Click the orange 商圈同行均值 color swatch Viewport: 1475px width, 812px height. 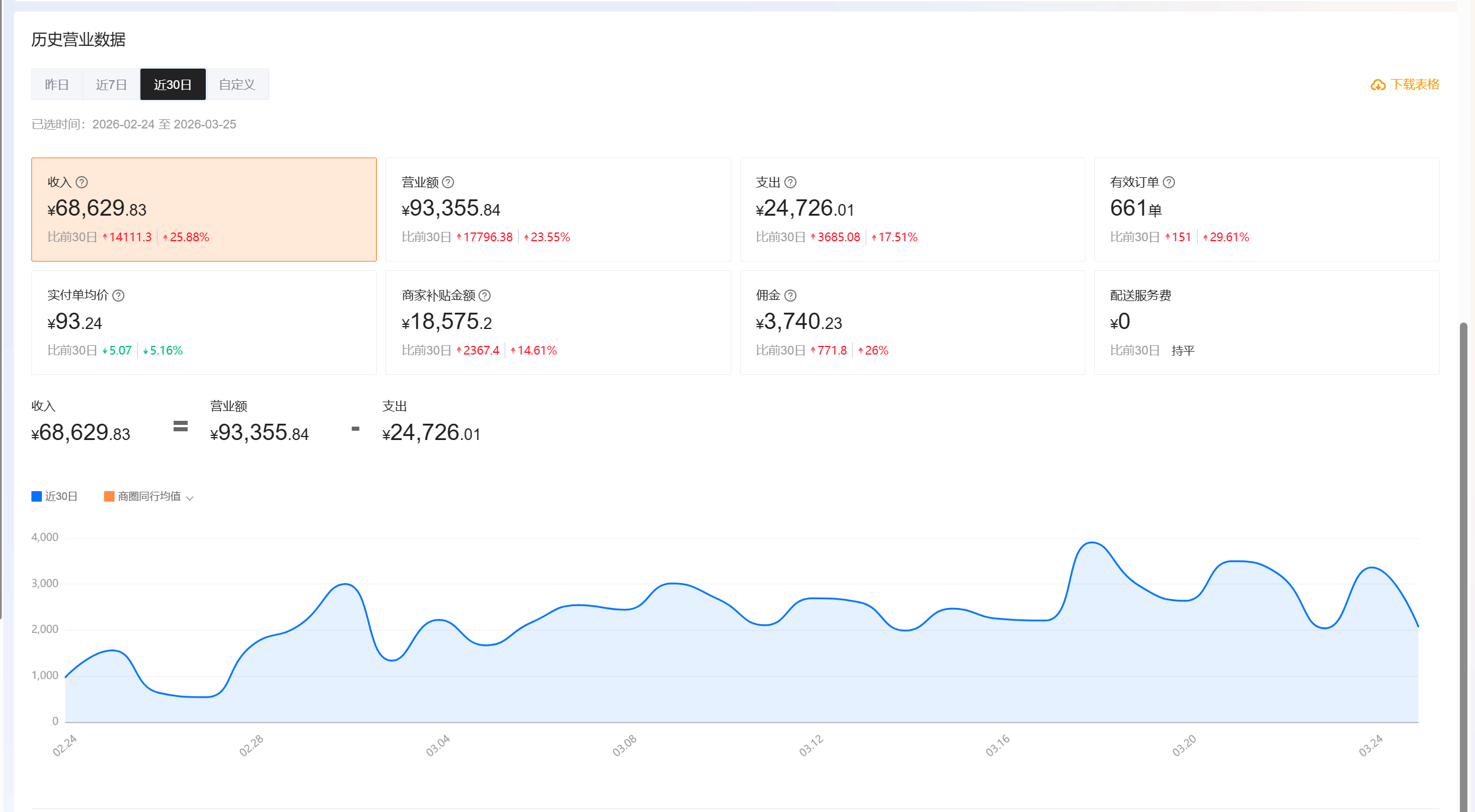[109, 496]
